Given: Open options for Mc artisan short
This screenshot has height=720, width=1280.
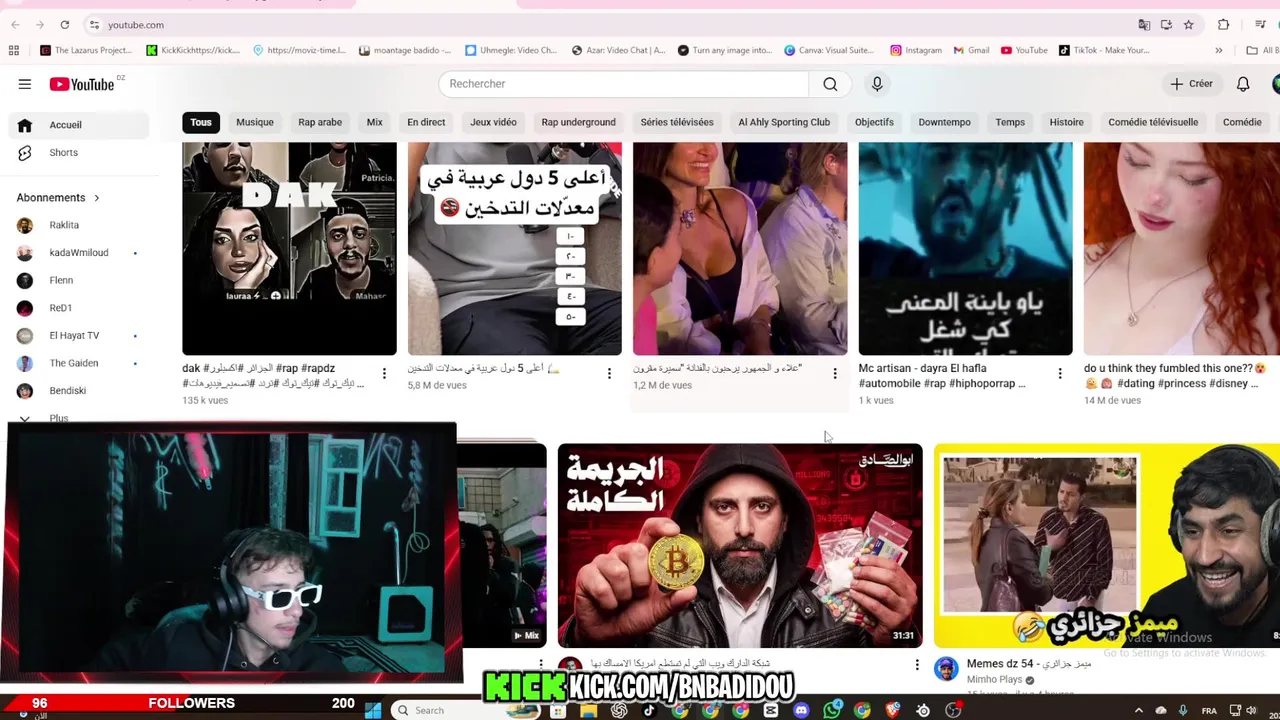Looking at the screenshot, I should [x=1060, y=374].
